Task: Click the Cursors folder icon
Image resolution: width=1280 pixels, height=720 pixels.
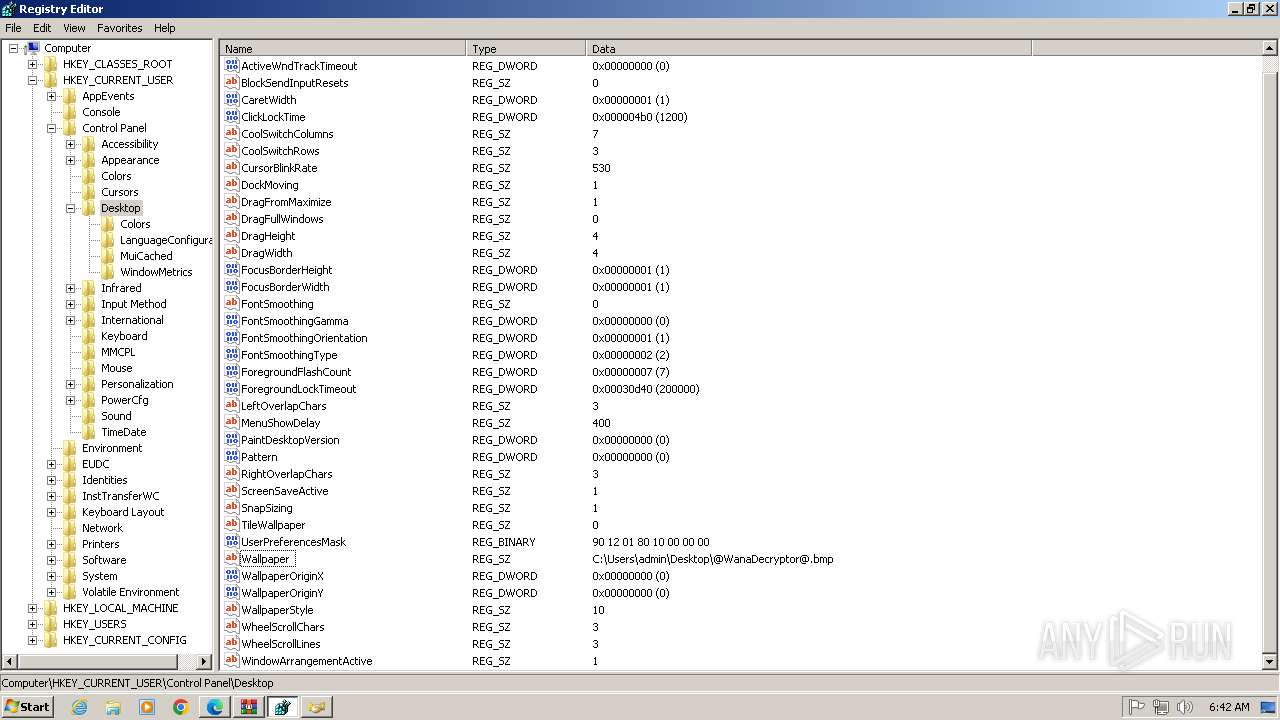Action: (x=89, y=192)
